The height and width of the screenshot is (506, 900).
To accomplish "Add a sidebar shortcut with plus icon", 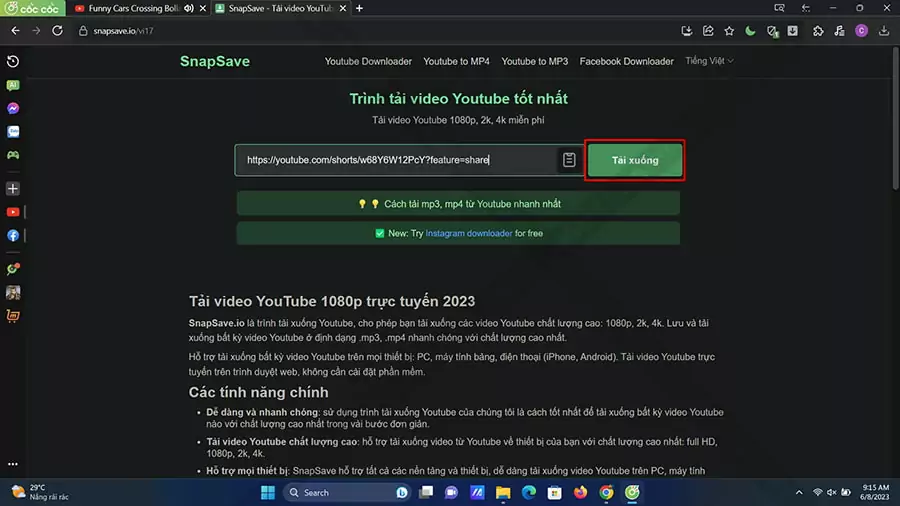I will point(13,189).
